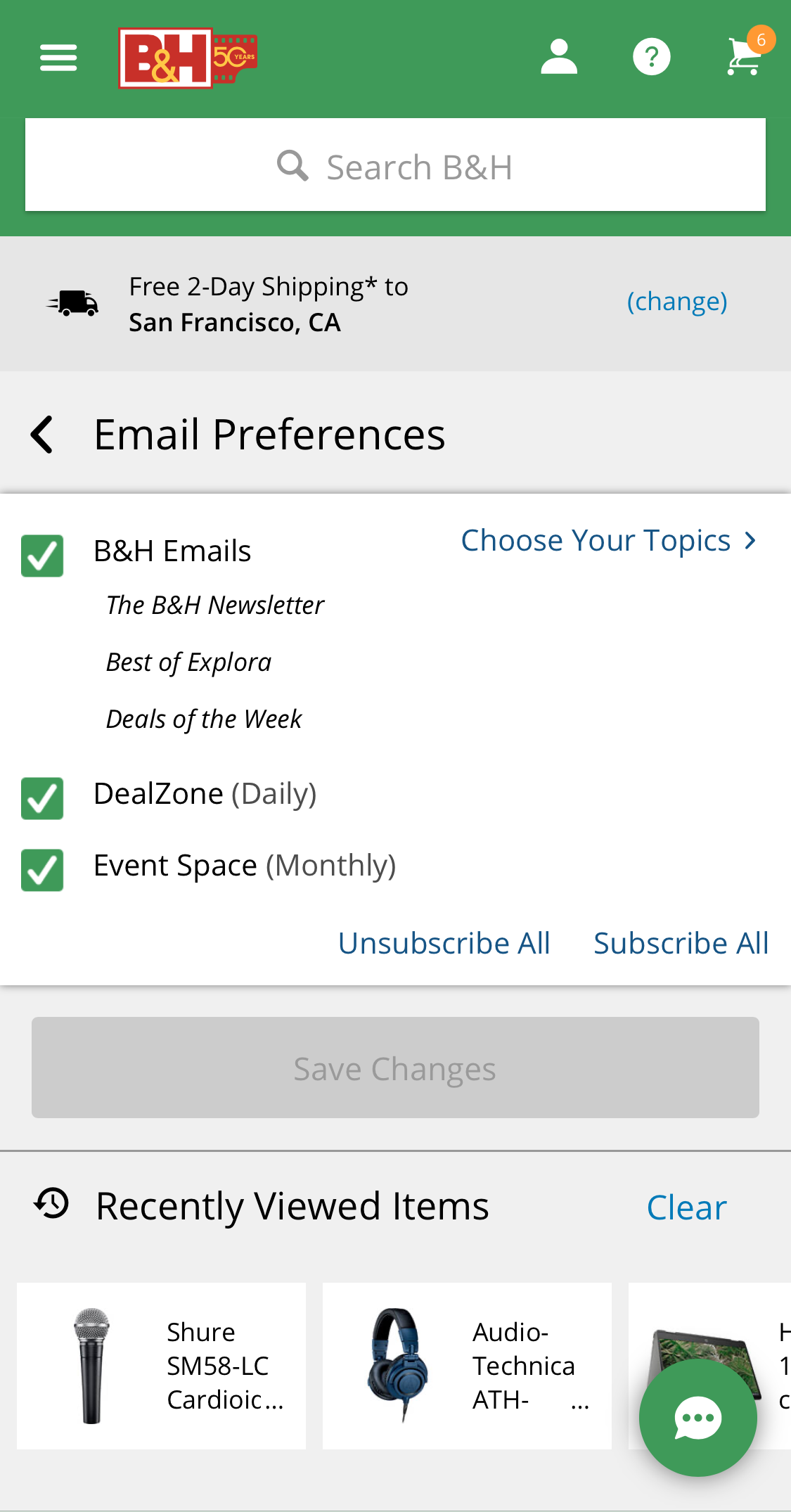The height and width of the screenshot is (1512, 791).
Task: Uncheck the Event Space Monthly checkbox
Action: pos(42,870)
